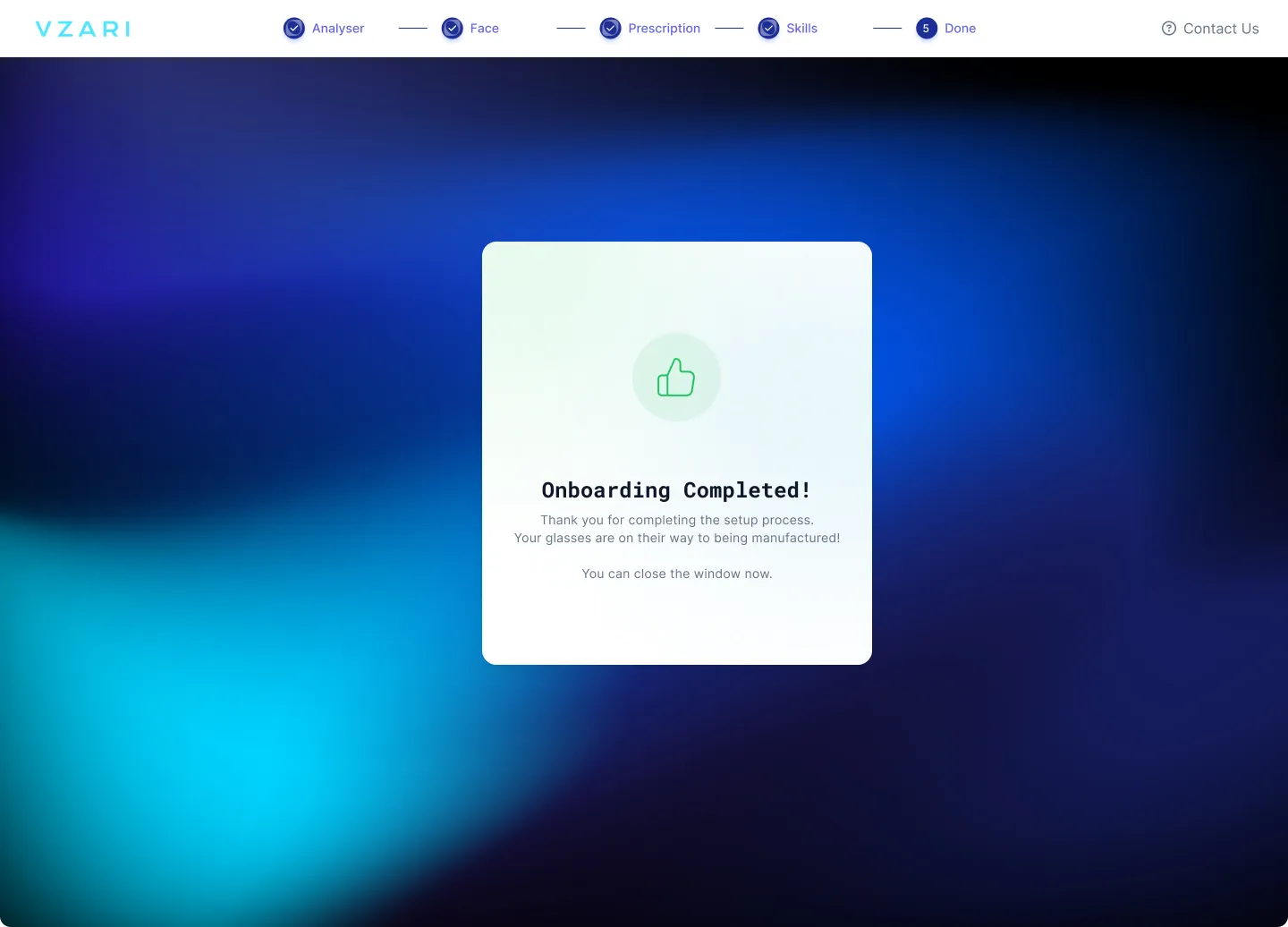Go to the Analyser step label
Viewport: 1288px width, 927px height.
[338, 29]
